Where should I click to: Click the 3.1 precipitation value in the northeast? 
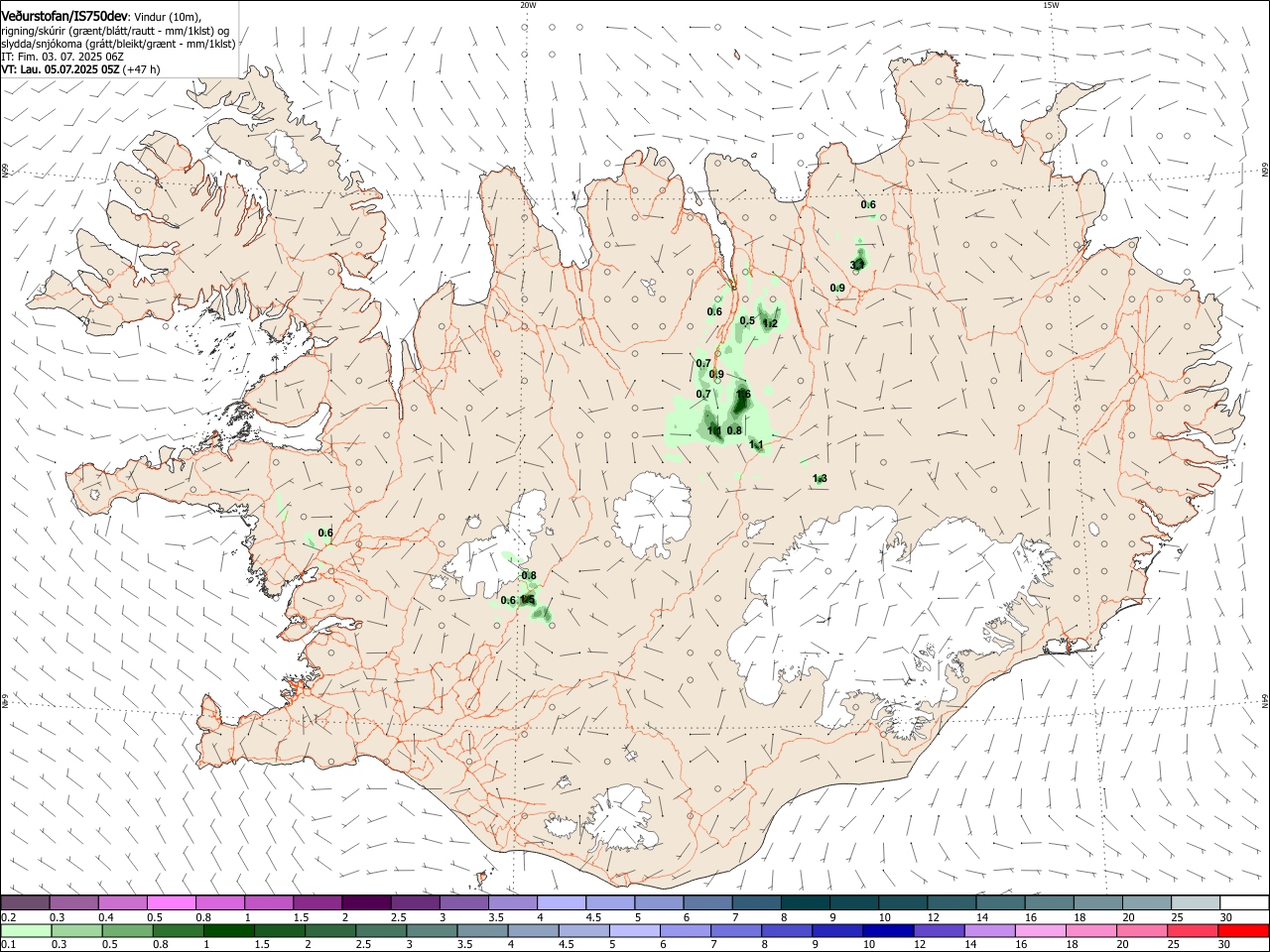[x=858, y=265]
